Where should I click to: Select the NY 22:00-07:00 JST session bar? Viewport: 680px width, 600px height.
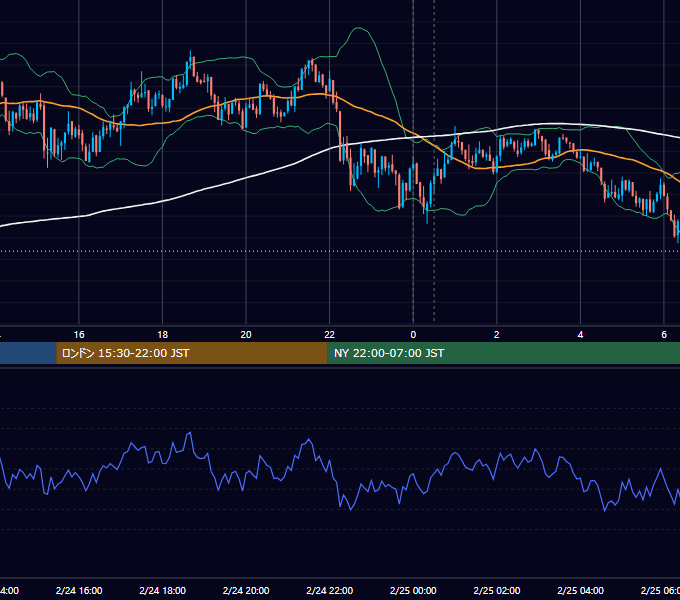pos(503,353)
